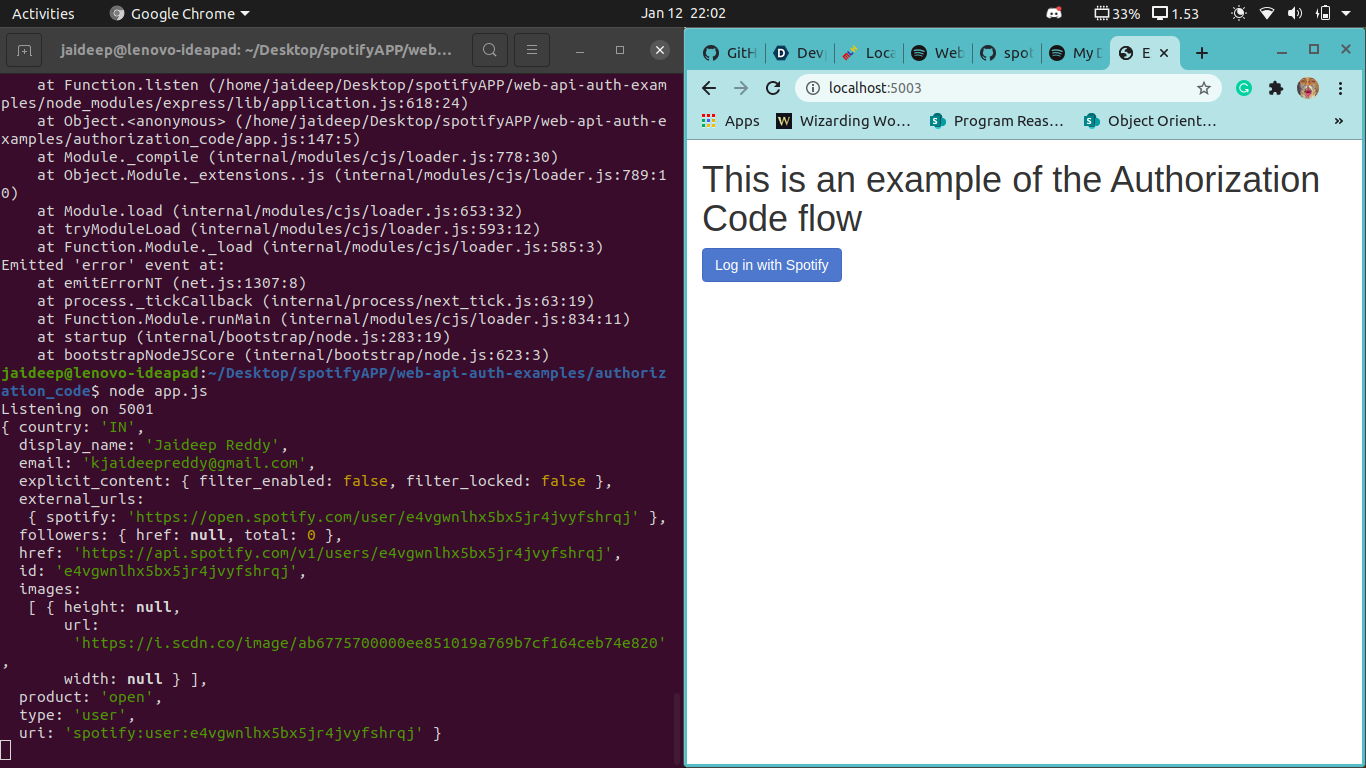Open the 'Program Reas…' bookmark
Image resolution: width=1366 pixels, height=768 pixels.
(x=997, y=121)
